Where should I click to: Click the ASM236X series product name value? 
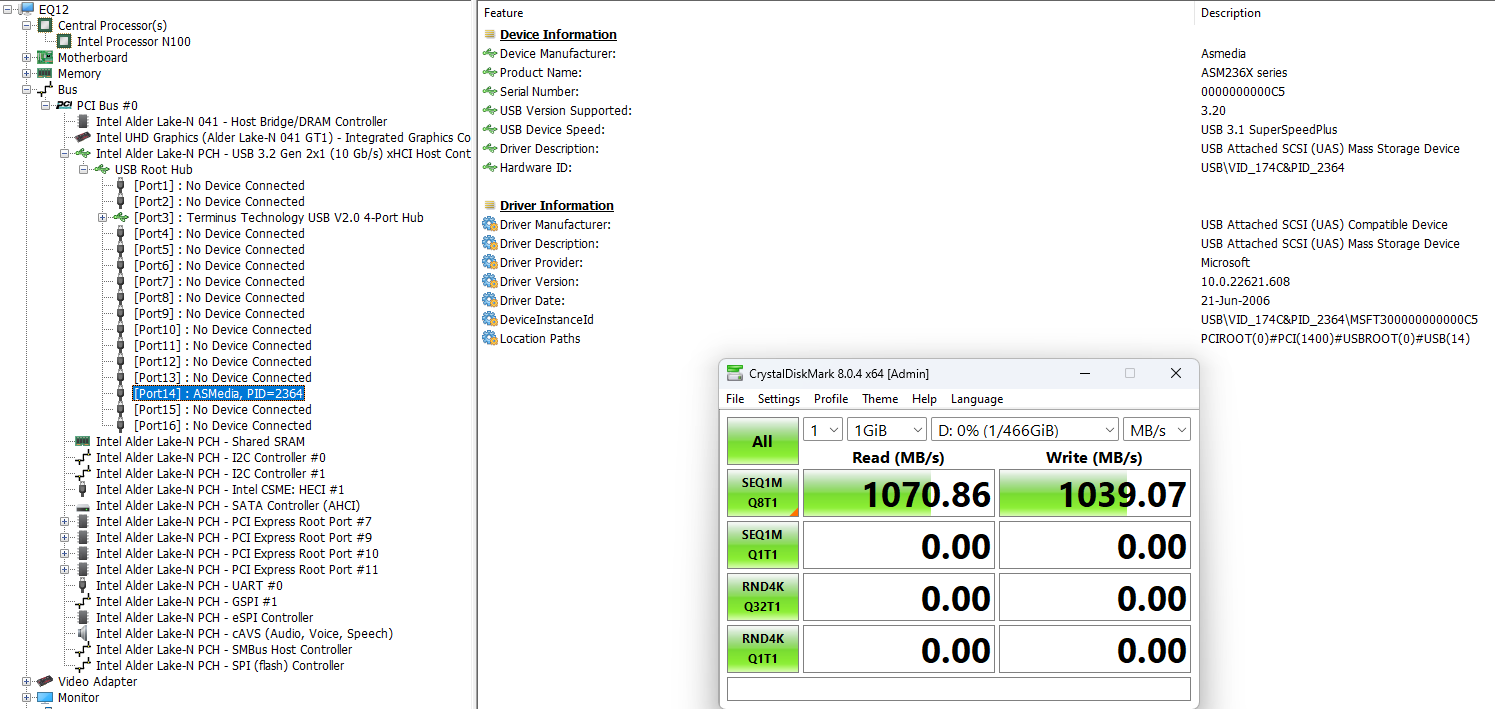[x=1244, y=72]
